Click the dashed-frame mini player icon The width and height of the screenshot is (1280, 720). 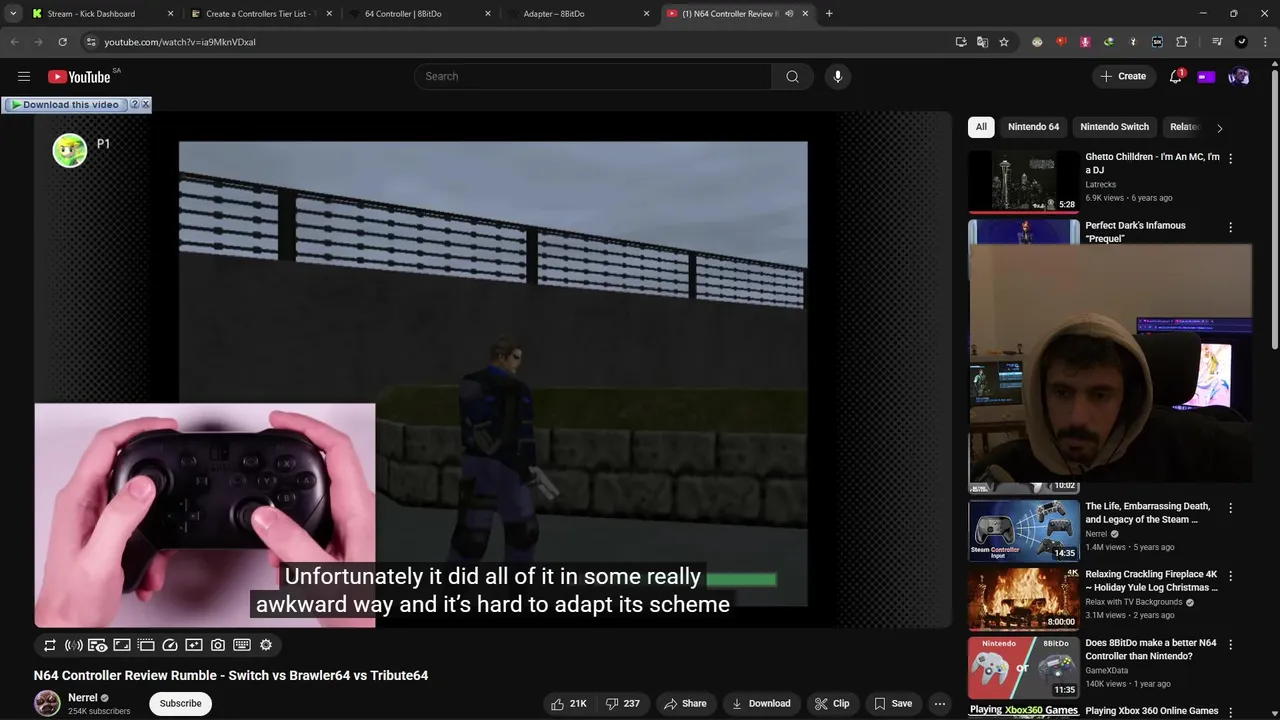(x=146, y=645)
